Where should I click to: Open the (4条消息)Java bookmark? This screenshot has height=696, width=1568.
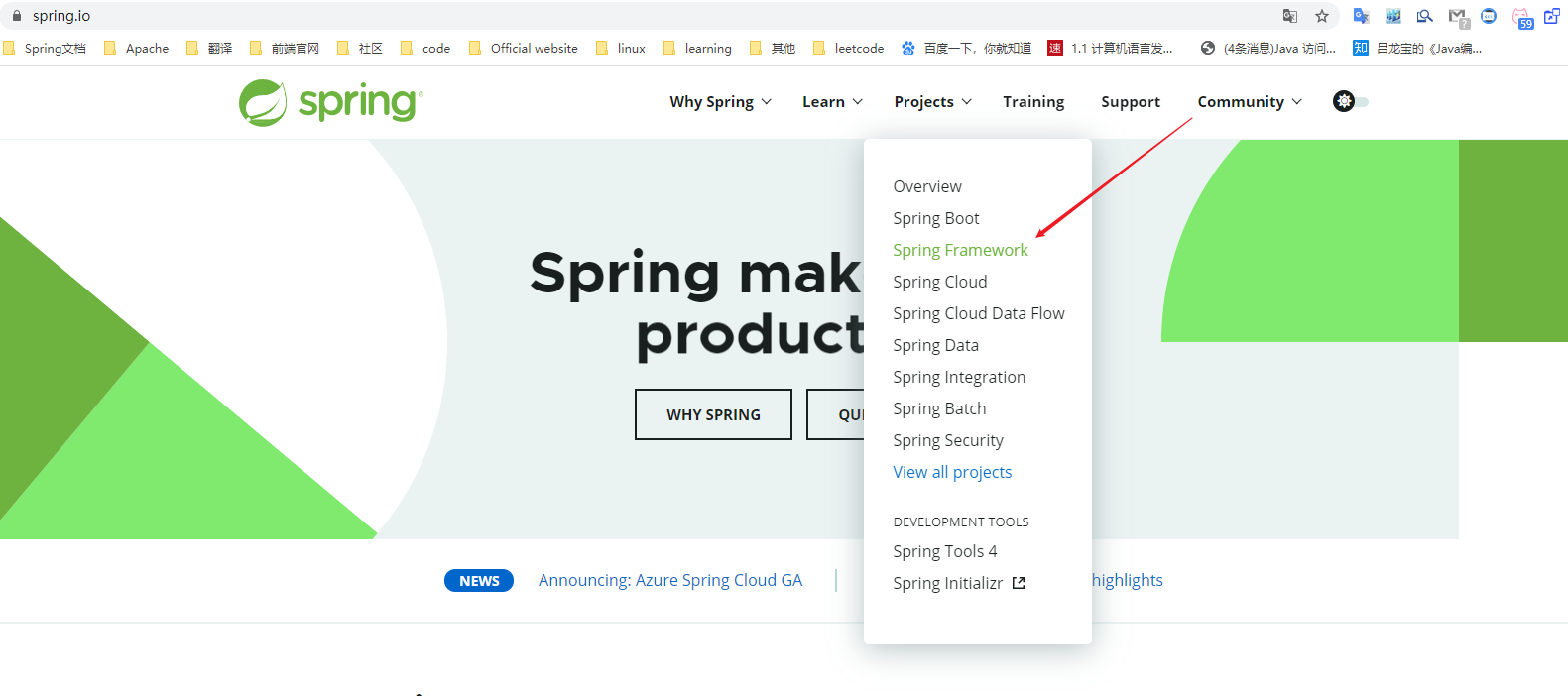[1267, 48]
